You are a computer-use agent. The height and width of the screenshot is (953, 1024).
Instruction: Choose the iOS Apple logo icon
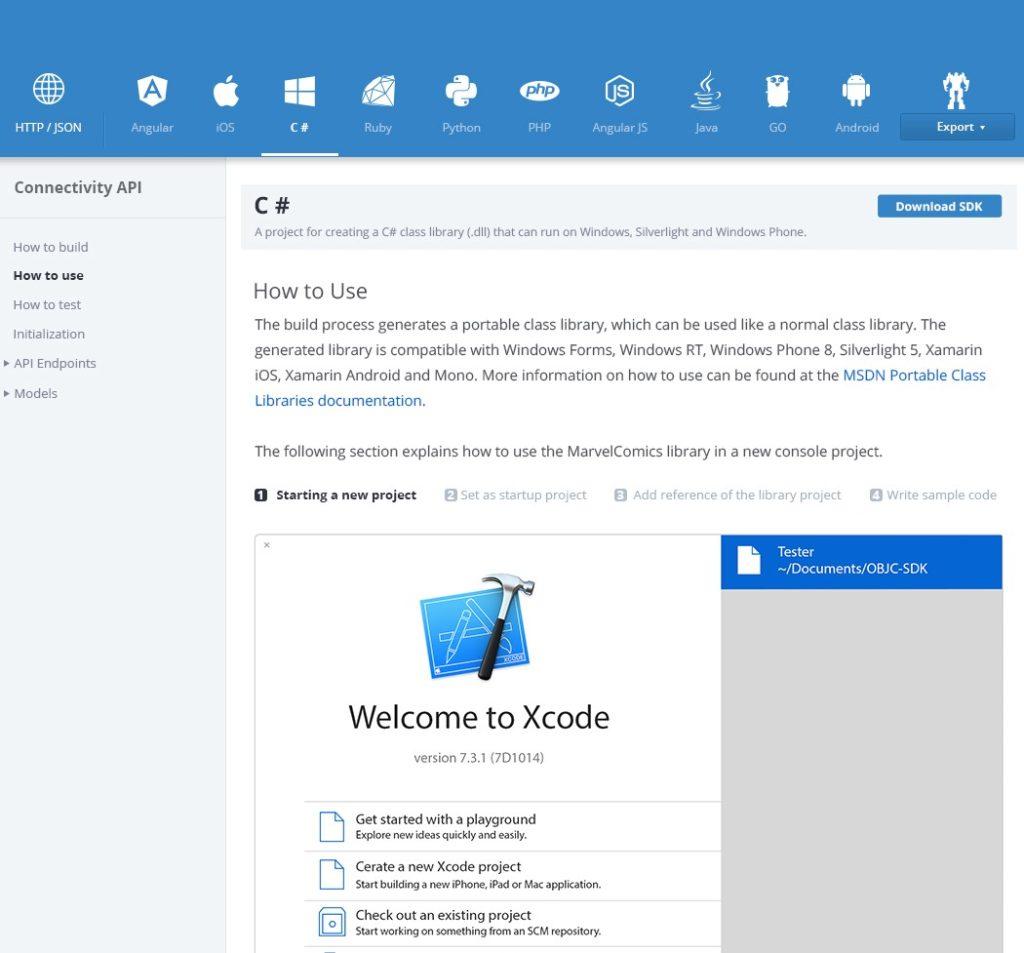pyautogui.click(x=226, y=90)
